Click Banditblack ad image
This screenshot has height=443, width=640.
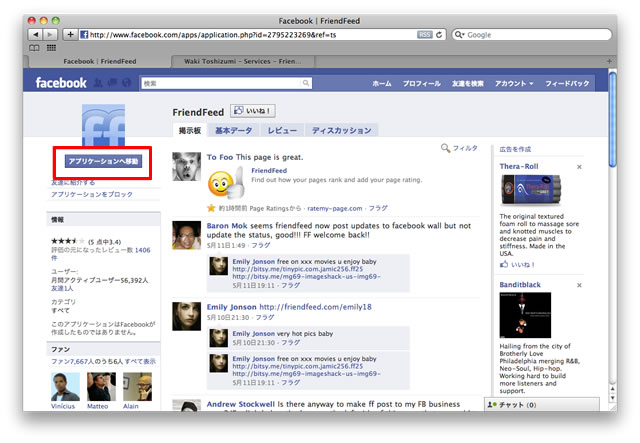pos(525,315)
